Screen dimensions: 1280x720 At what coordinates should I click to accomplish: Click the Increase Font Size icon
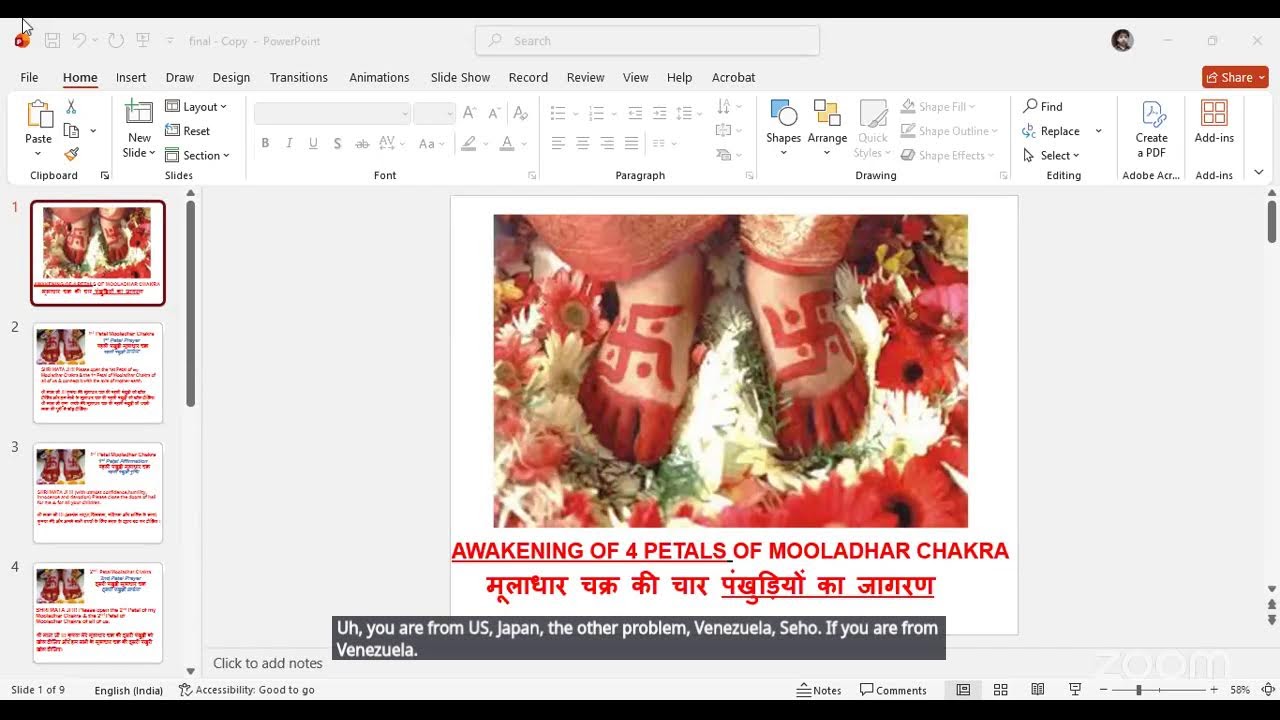469,113
